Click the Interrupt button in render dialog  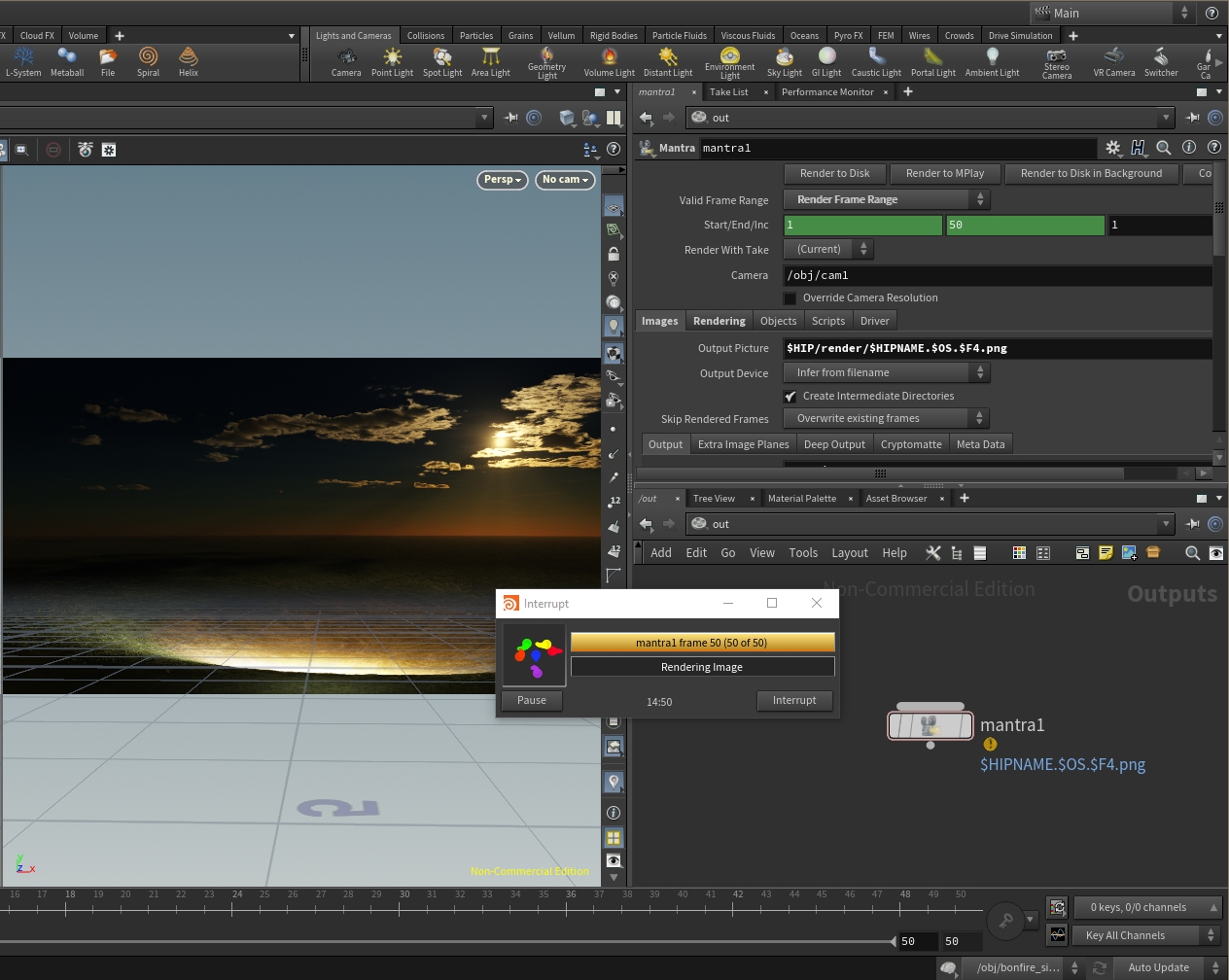coord(794,700)
